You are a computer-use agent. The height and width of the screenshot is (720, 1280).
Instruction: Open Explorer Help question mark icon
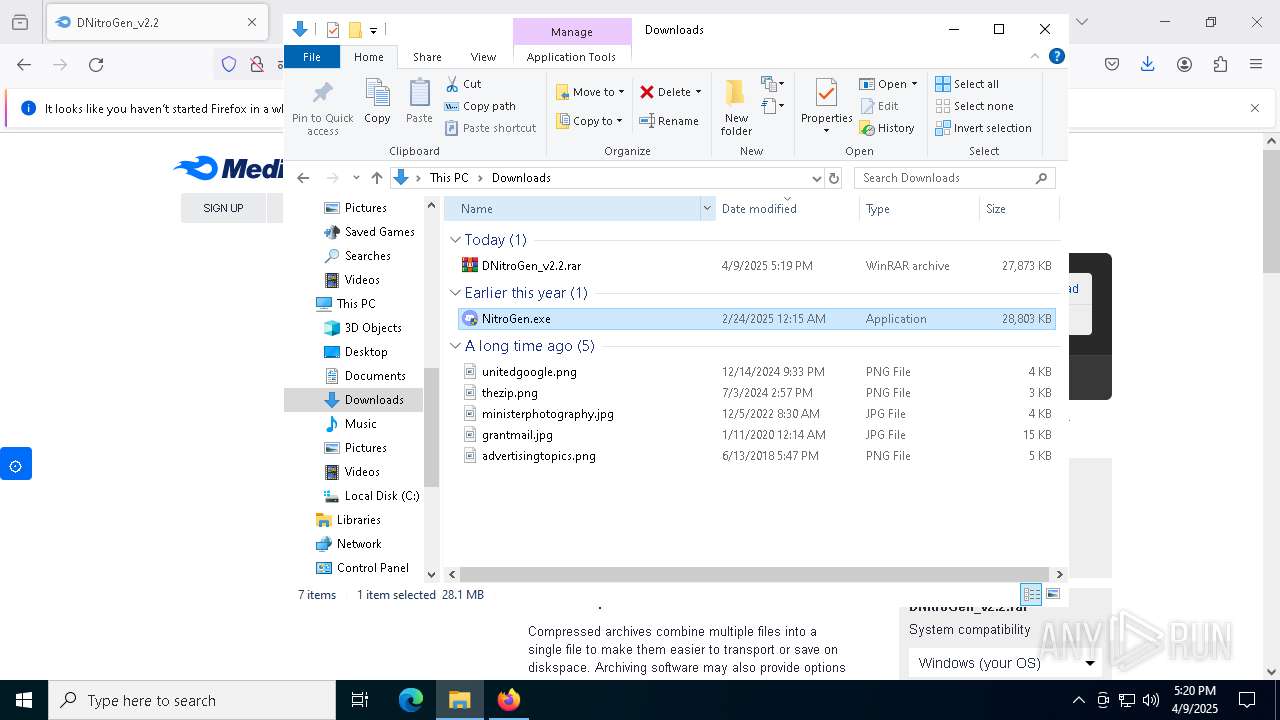tap(1056, 56)
